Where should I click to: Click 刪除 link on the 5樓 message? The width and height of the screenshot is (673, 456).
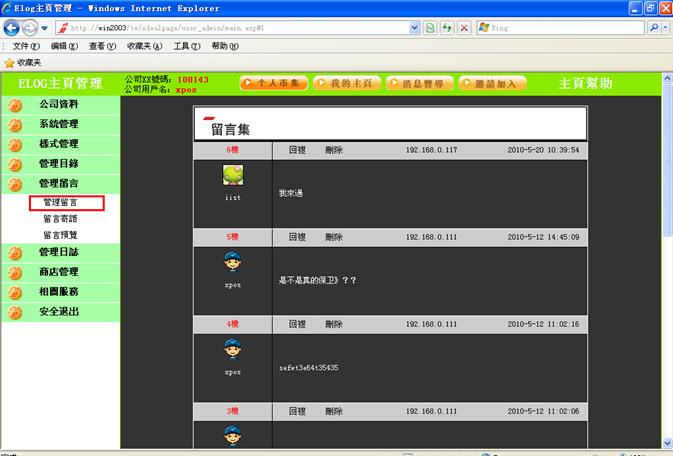pyautogui.click(x=333, y=237)
